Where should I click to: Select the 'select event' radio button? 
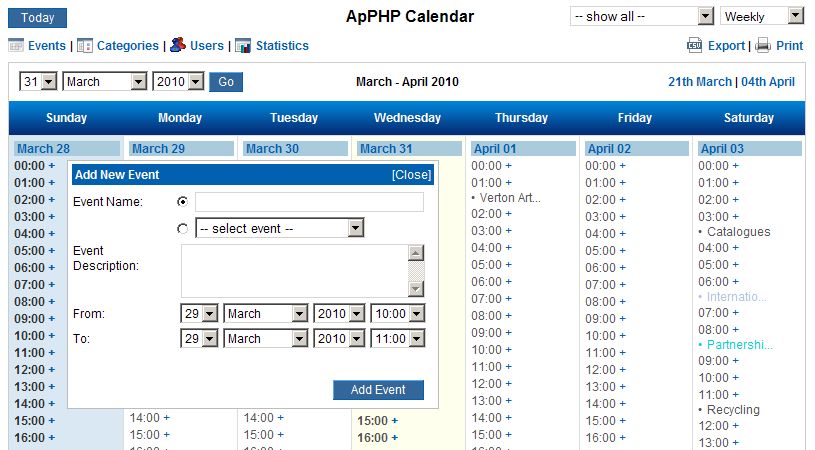tap(182, 229)
